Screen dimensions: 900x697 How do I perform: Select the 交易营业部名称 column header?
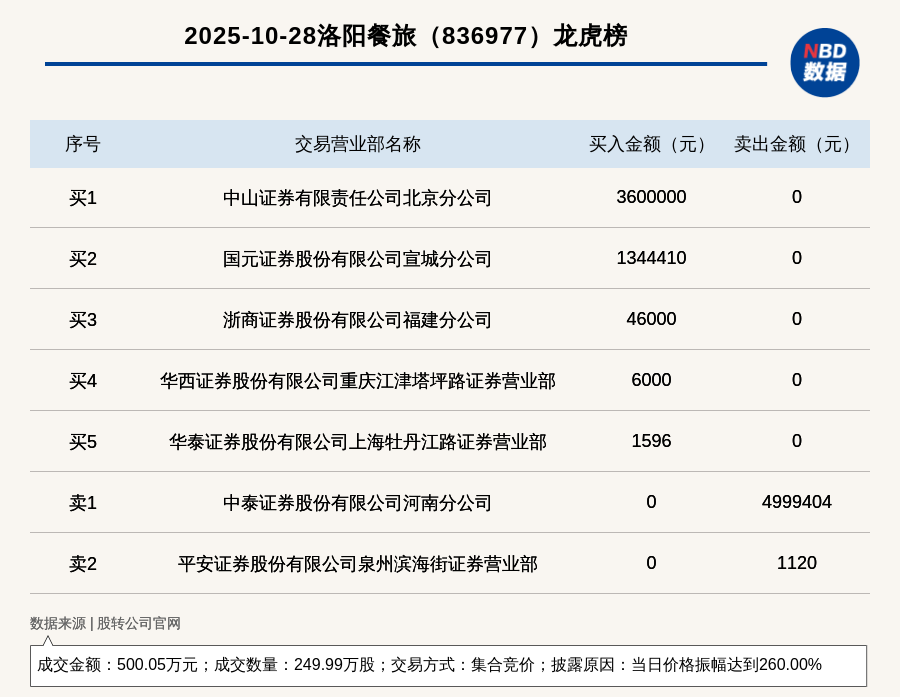tap(357, 144)
